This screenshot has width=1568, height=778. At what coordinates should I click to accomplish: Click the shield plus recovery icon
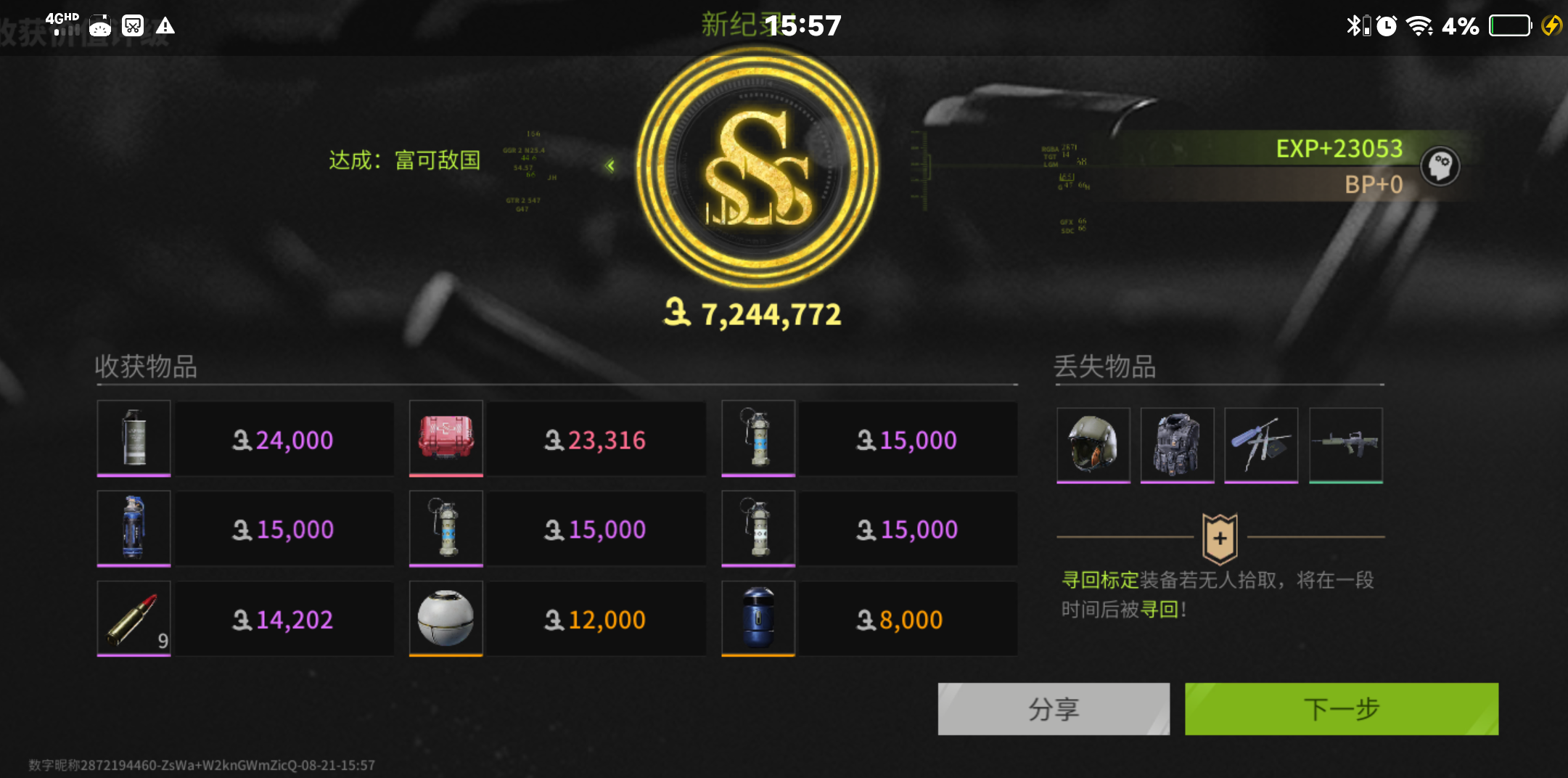coord(1220,539)
